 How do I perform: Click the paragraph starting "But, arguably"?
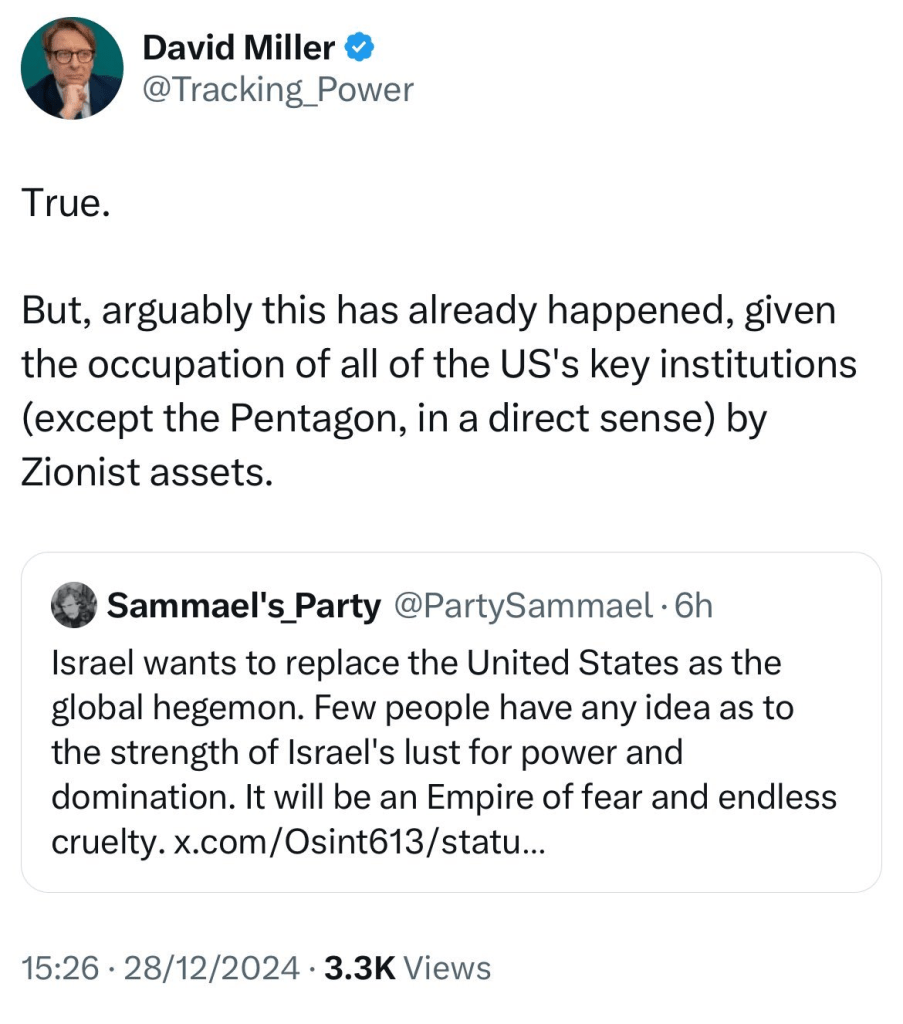[430, 310]
